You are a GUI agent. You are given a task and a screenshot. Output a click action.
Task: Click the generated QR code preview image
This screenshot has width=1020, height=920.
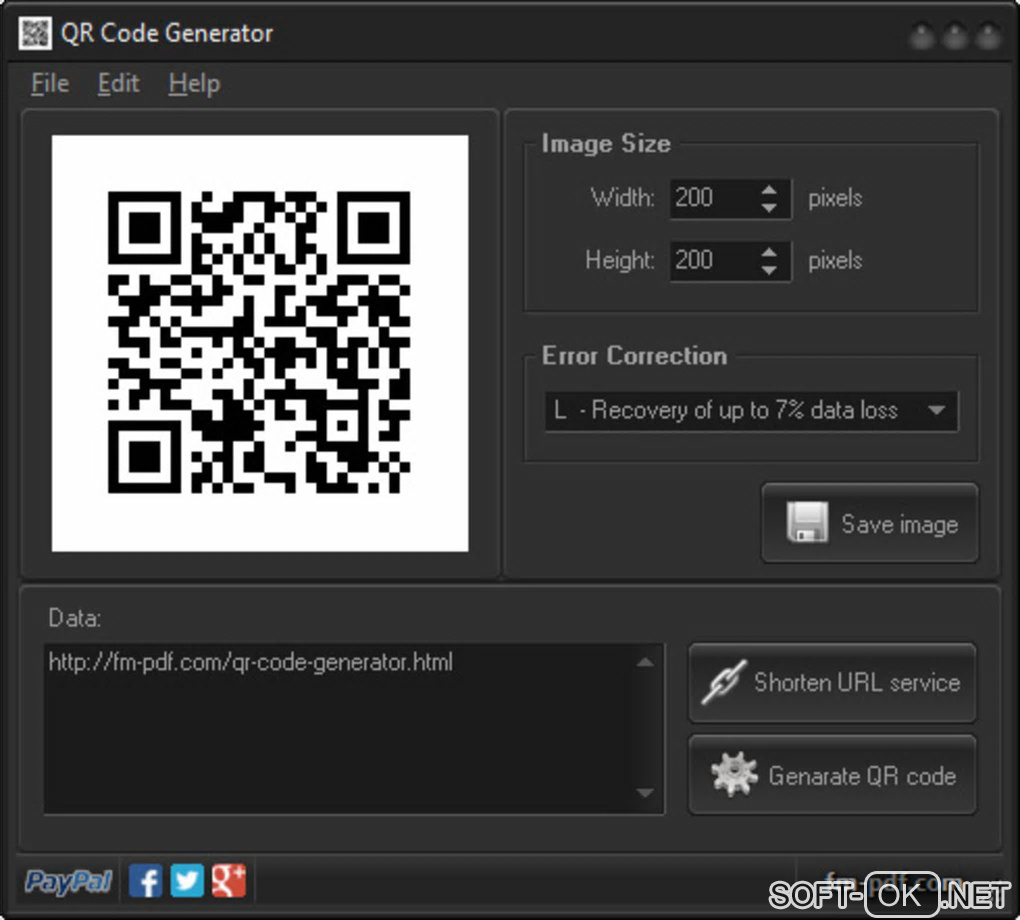[260, 343]
